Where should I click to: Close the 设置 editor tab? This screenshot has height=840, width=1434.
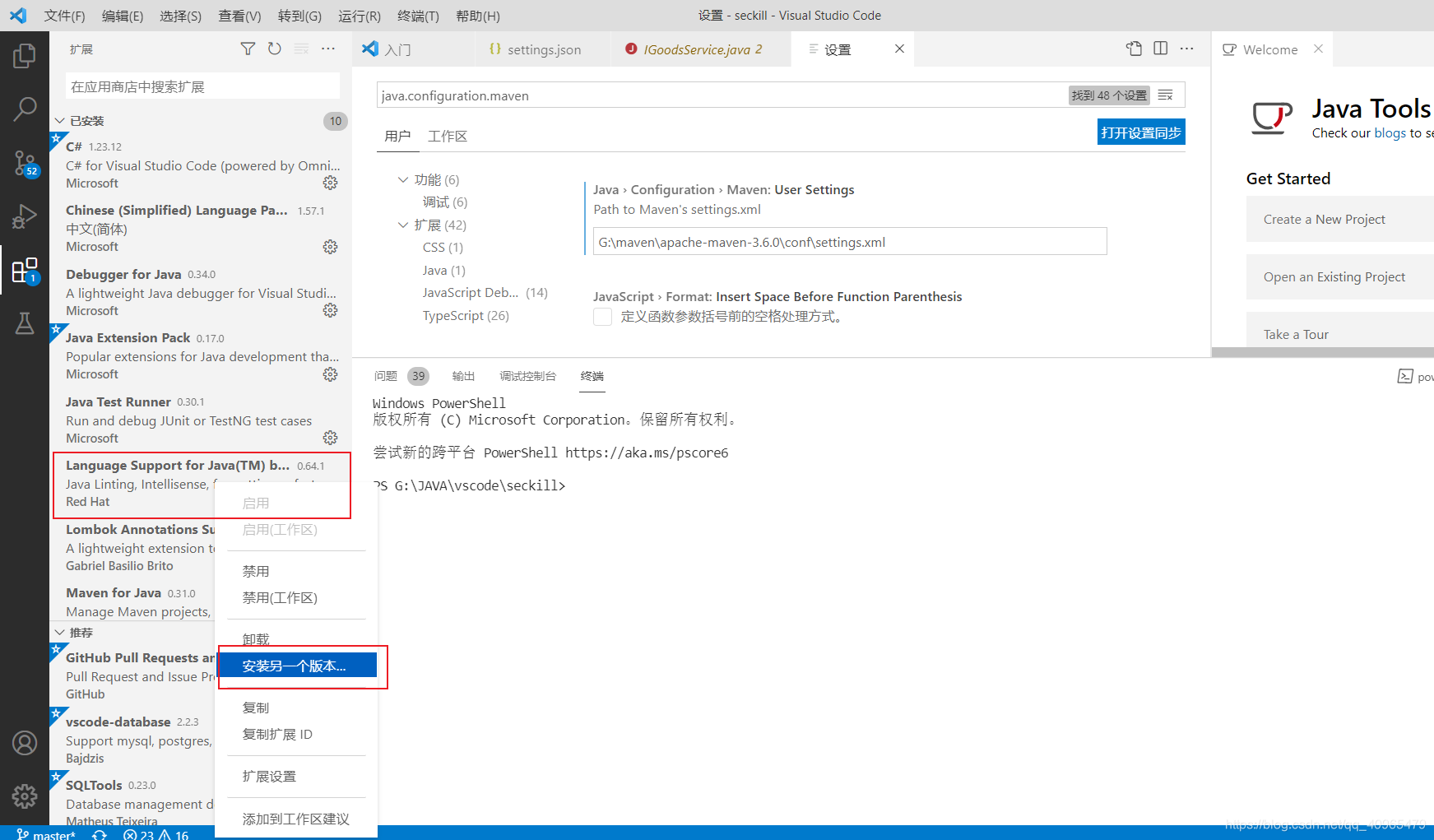[x=899, y=49]
